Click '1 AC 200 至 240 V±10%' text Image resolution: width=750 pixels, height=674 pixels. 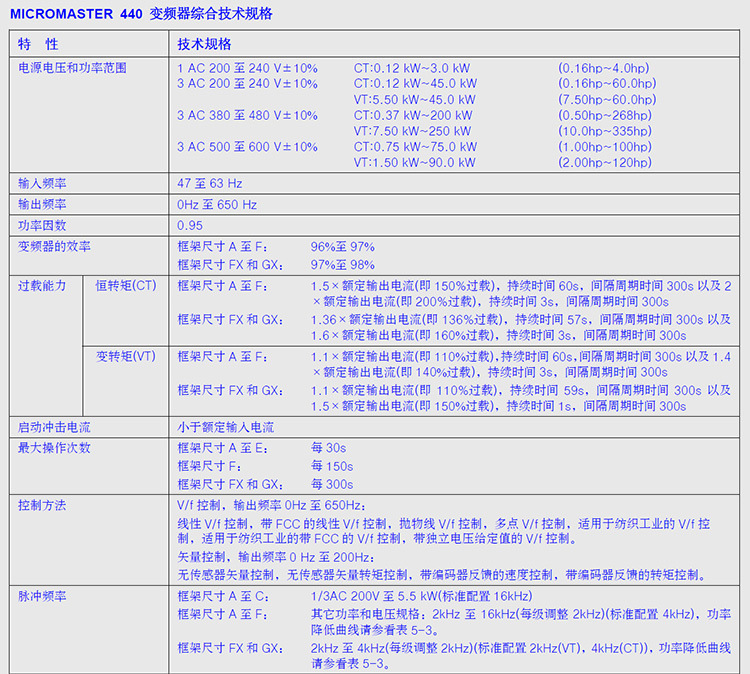click(247, 68)
